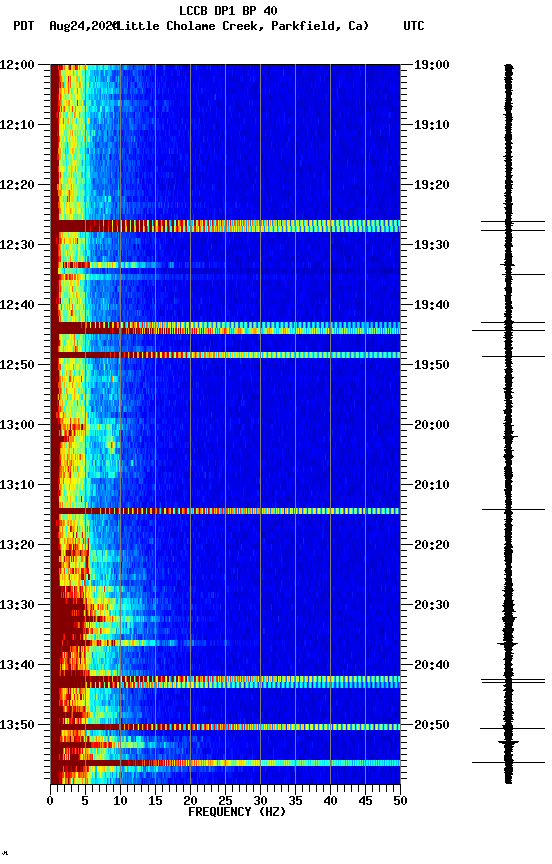Click the 'FREQUENCY (HZ)' axis title
552x864 pixels.
coord(237,812)
